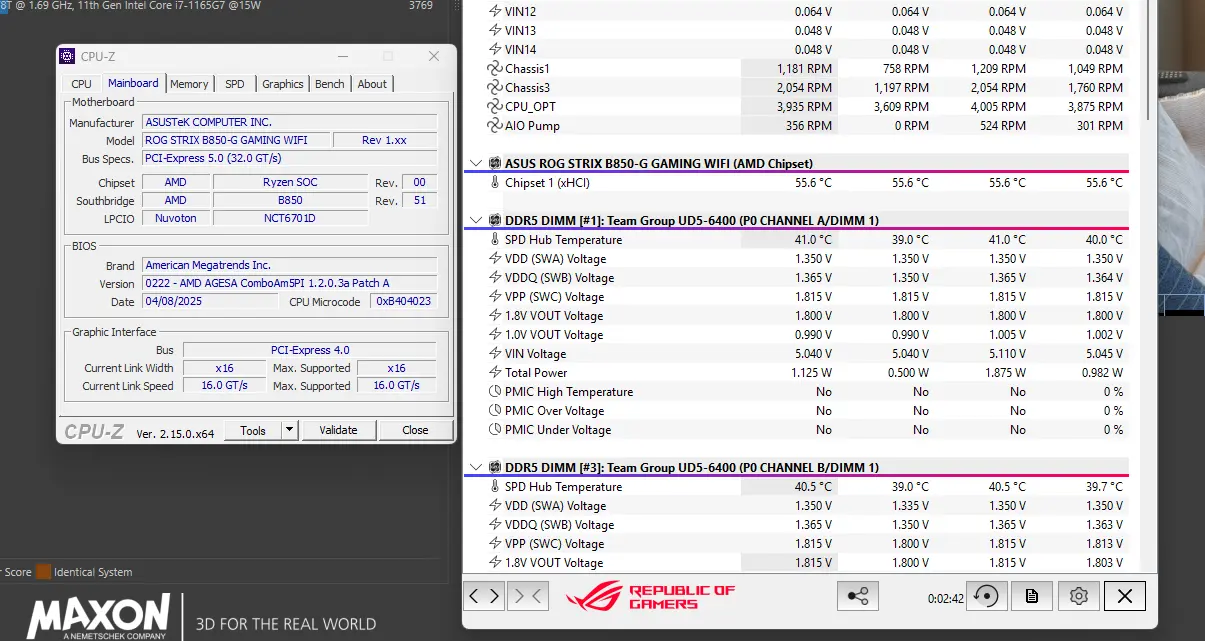The image size is (1205, 641).
Task: Close sensor panel with the X button
Action: tap(1125, 596)
